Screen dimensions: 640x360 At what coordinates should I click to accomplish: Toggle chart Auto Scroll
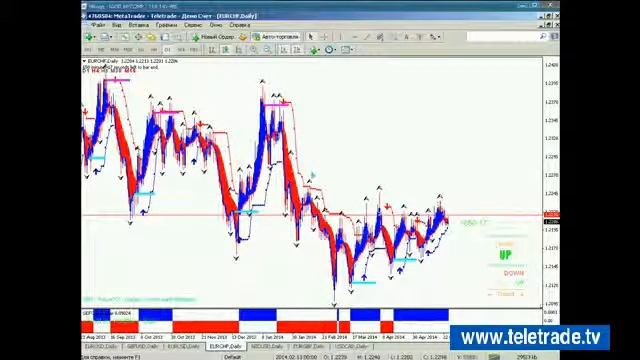point(284,49)
